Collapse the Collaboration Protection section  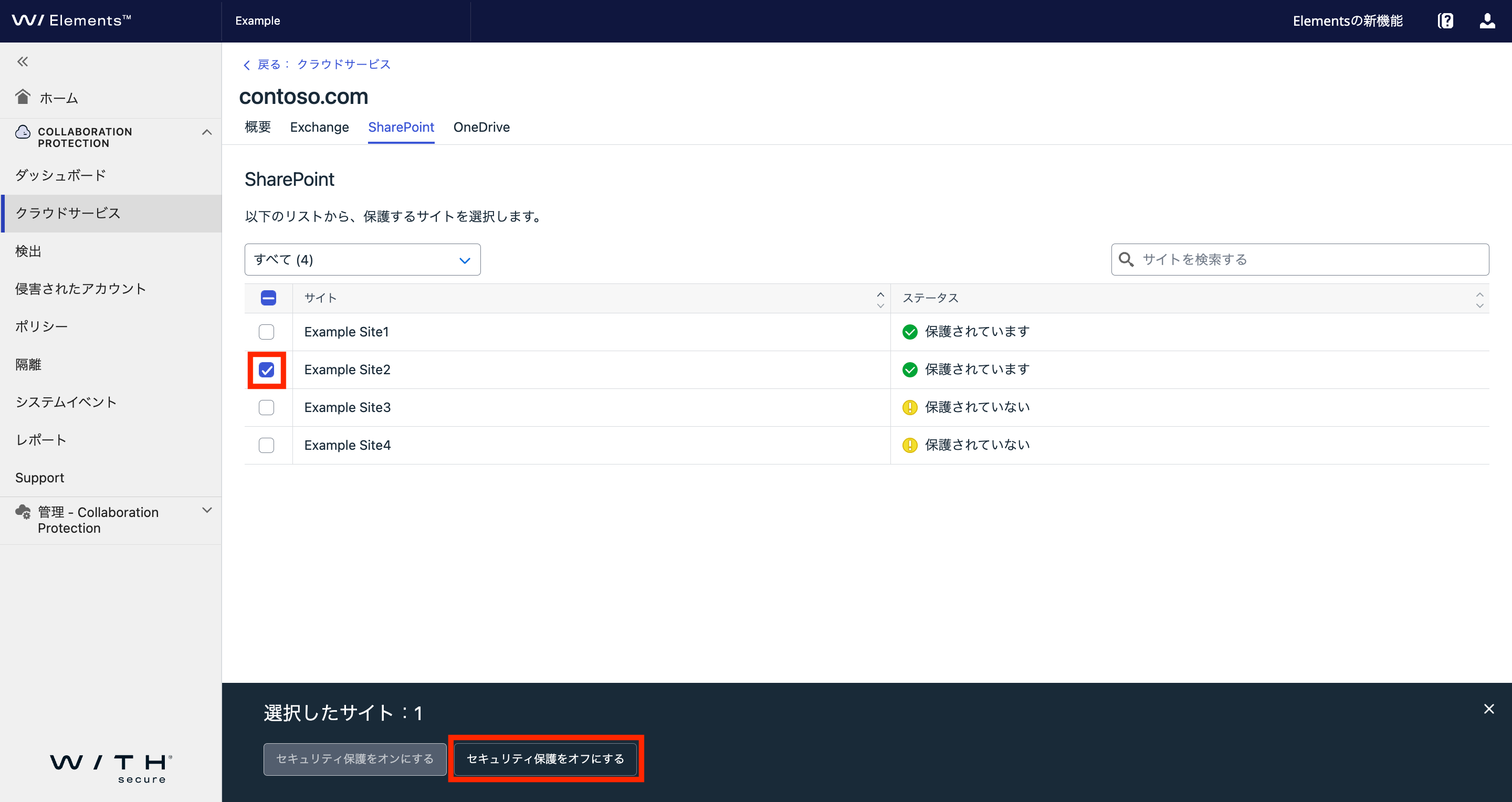[207, 132]
